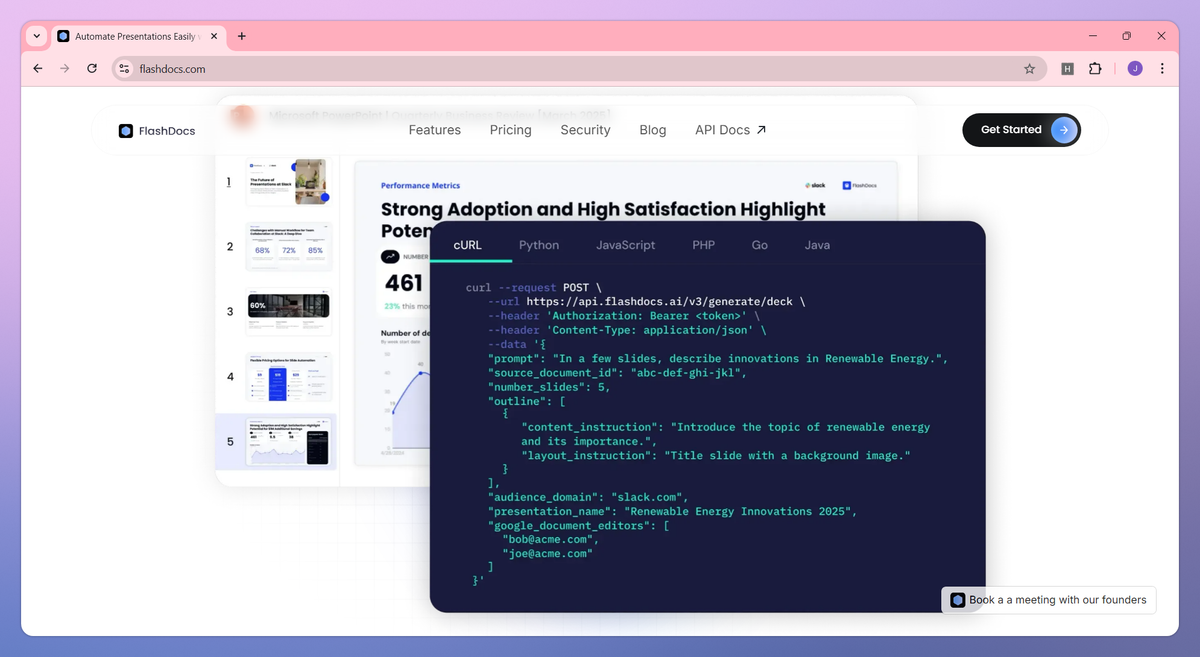Open the Blog nav link

(x=653, y=130)
